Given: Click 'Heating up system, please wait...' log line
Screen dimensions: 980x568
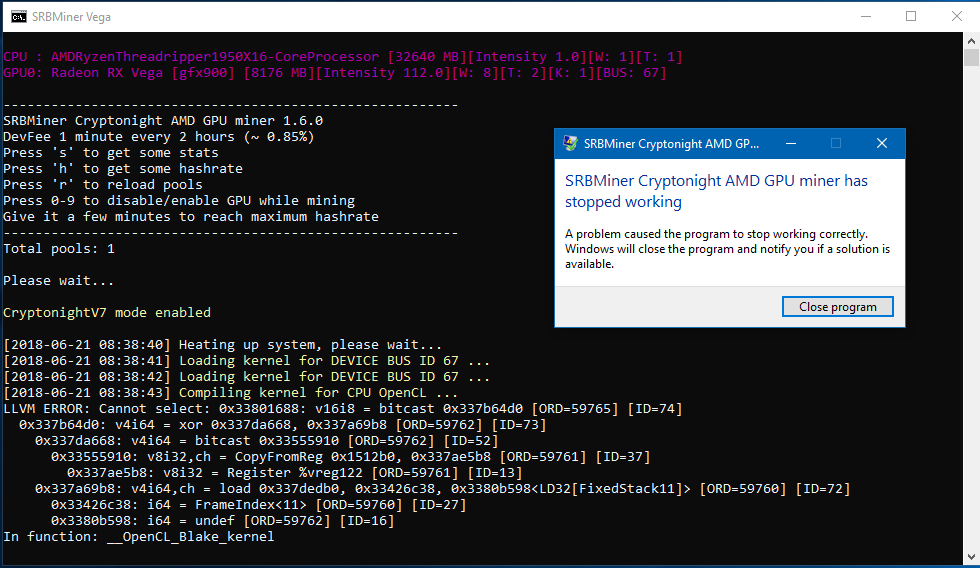Looking at the screenshot, I should (x=222, y=345).
